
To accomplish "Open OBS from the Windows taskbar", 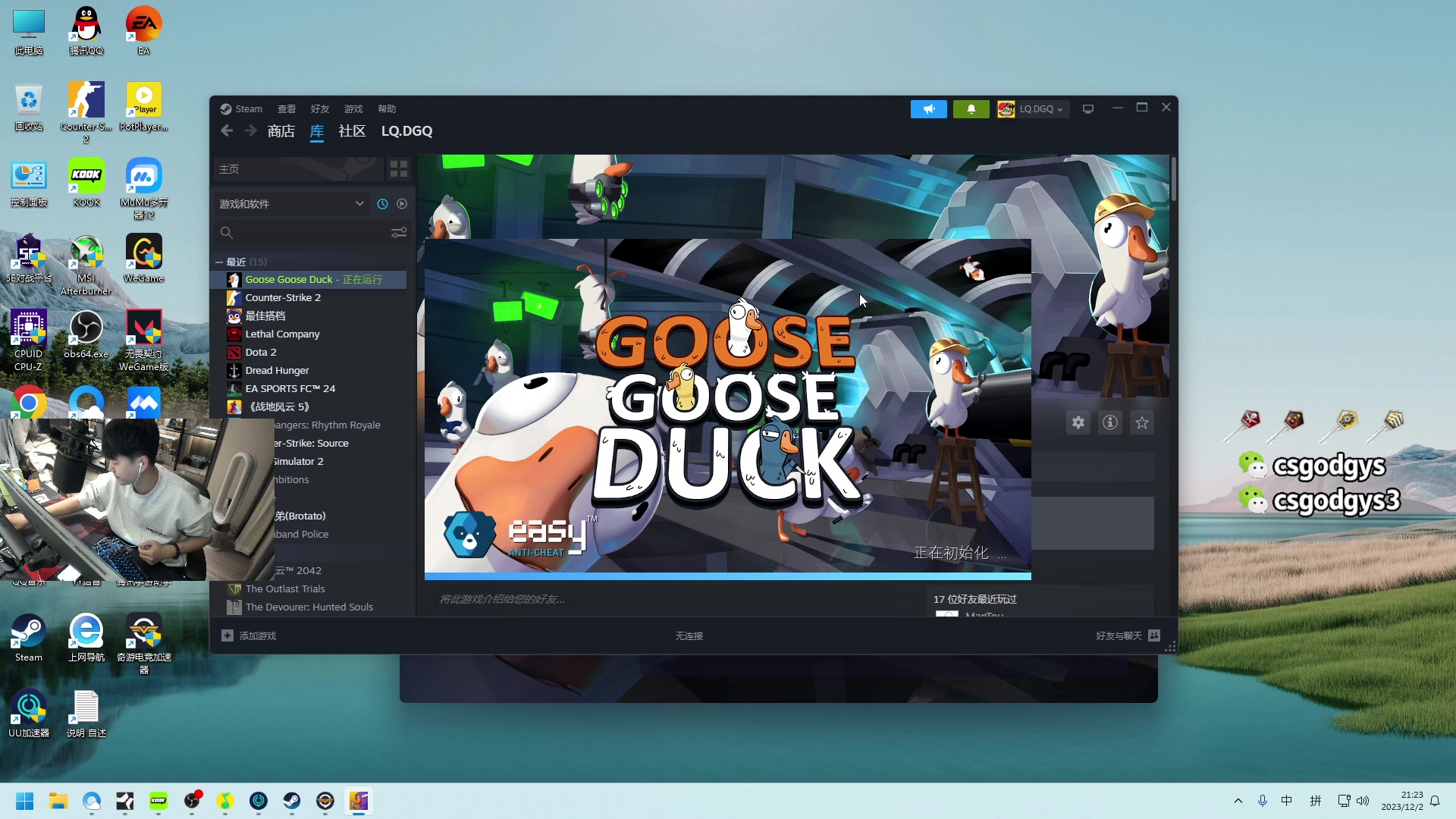I will click(x=192, y=801).
